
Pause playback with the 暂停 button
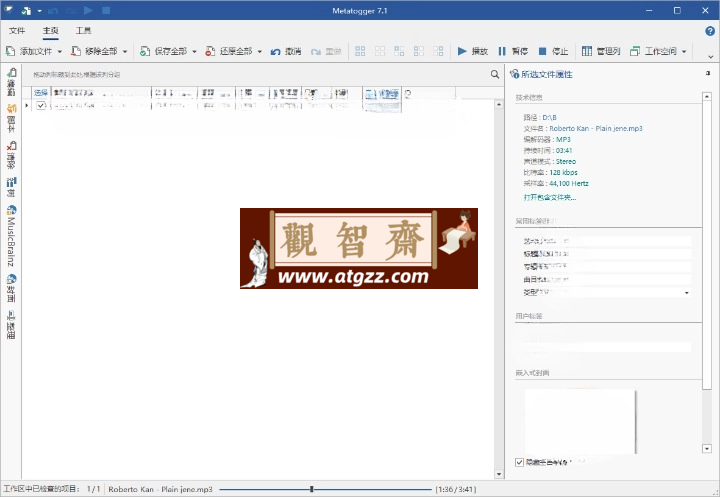pos(513,51)
